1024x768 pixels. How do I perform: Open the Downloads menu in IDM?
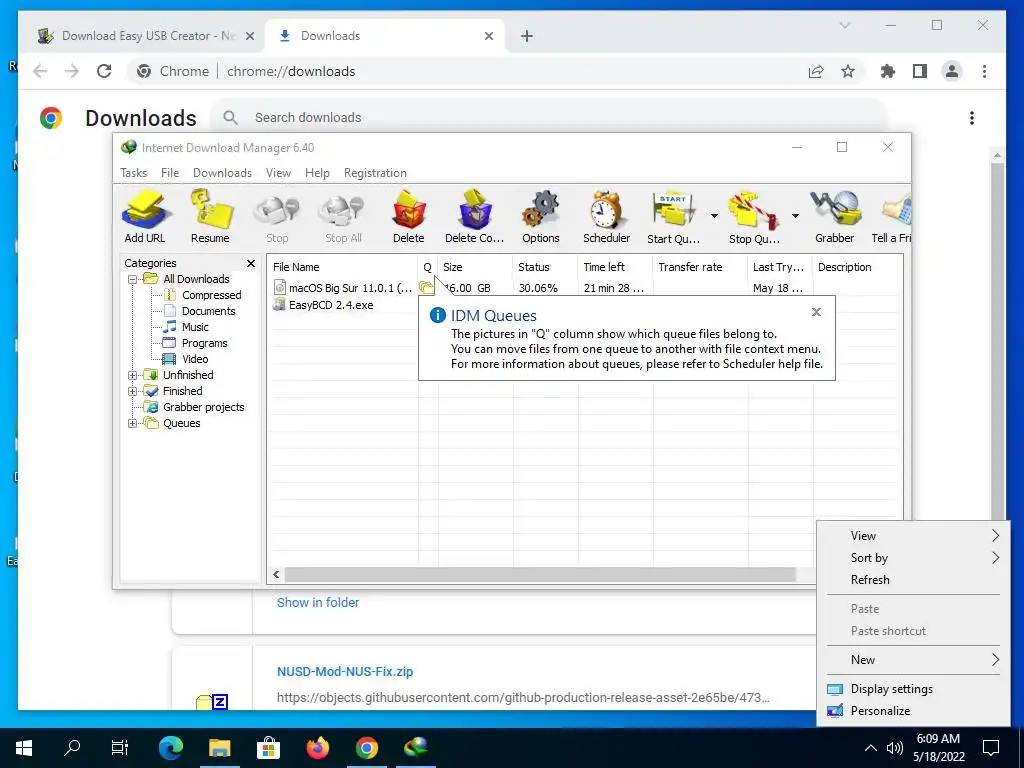point(222,173)
